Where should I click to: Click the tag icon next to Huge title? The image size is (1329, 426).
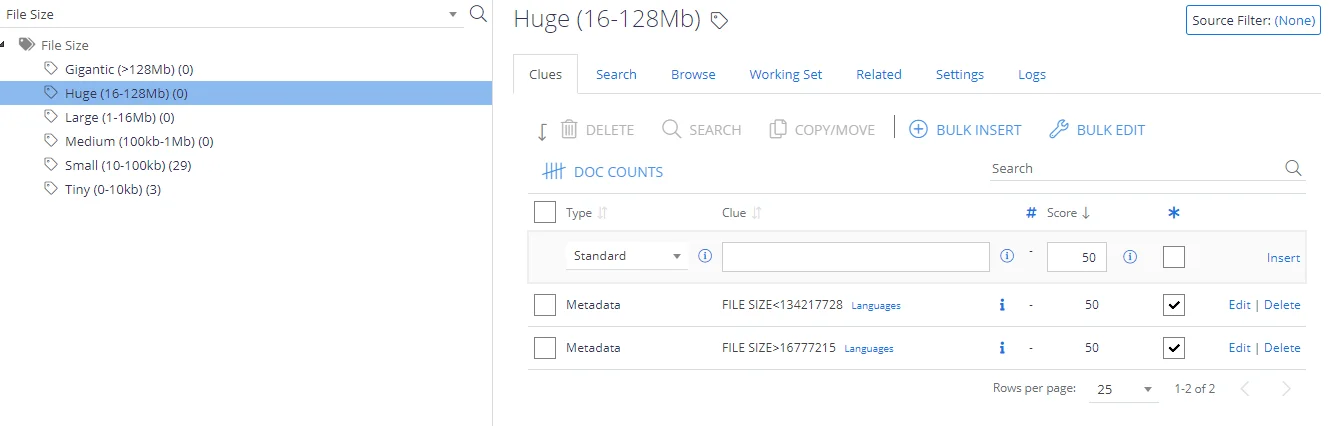[x=718, y=20]
